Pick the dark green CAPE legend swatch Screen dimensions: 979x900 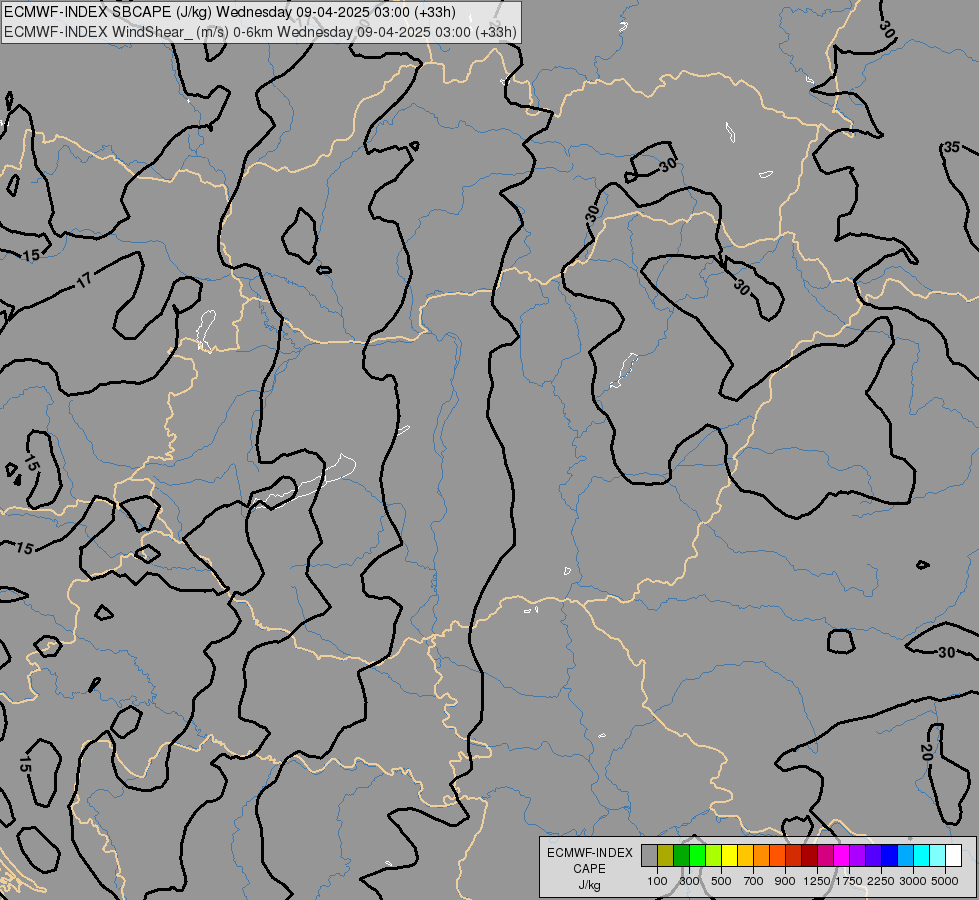tap(682, 855)
